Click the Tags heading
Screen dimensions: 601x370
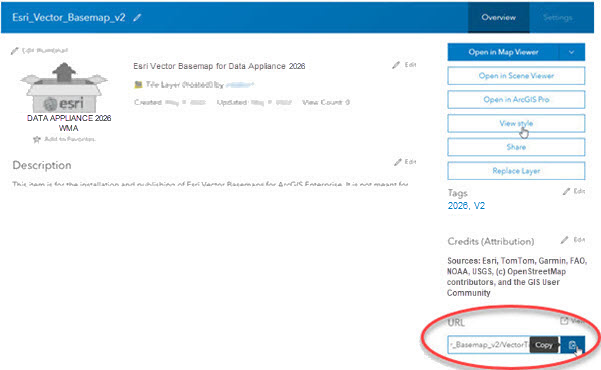coord(457,193)
